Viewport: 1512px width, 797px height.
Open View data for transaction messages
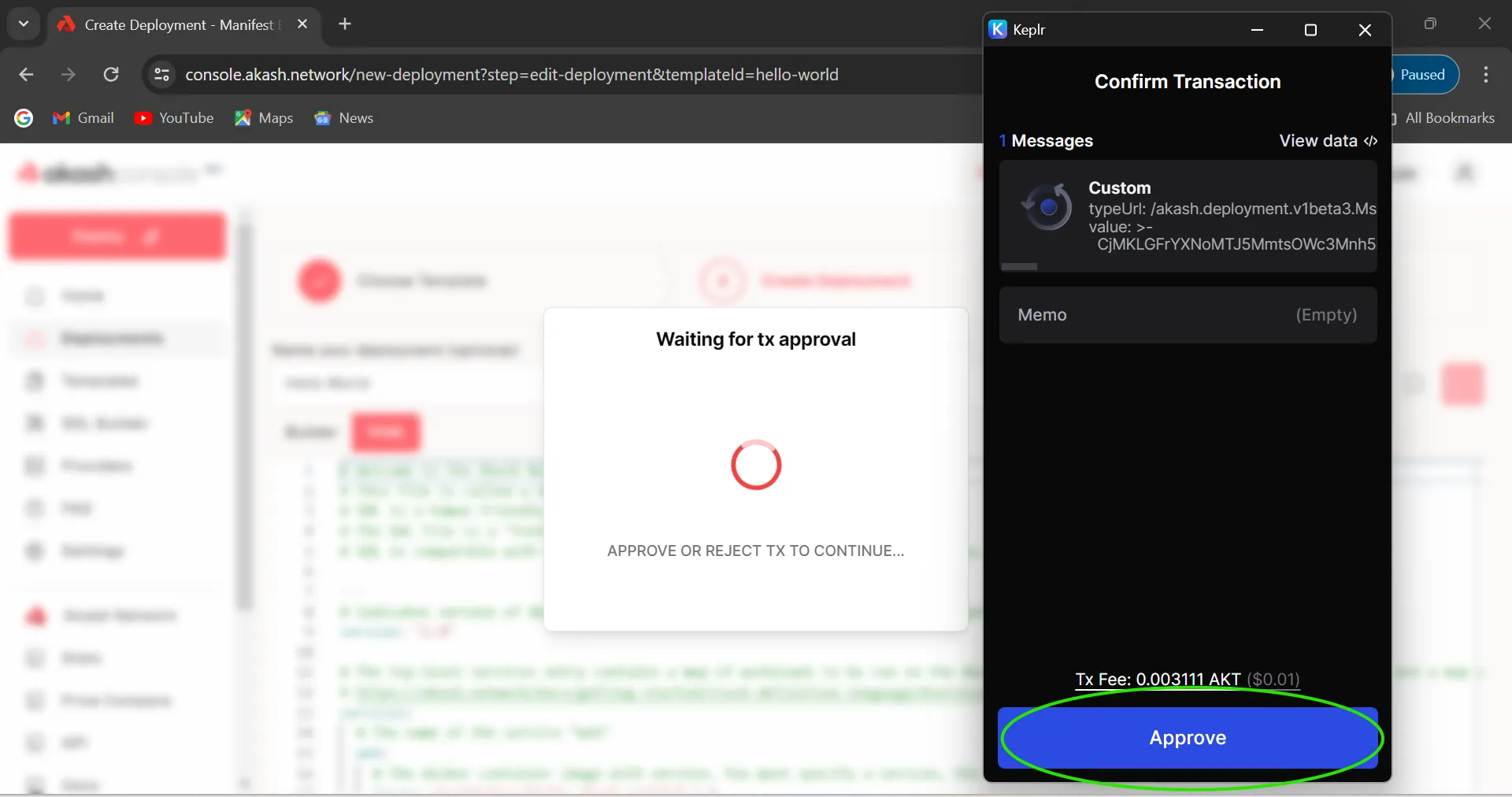click(1328, 141)
